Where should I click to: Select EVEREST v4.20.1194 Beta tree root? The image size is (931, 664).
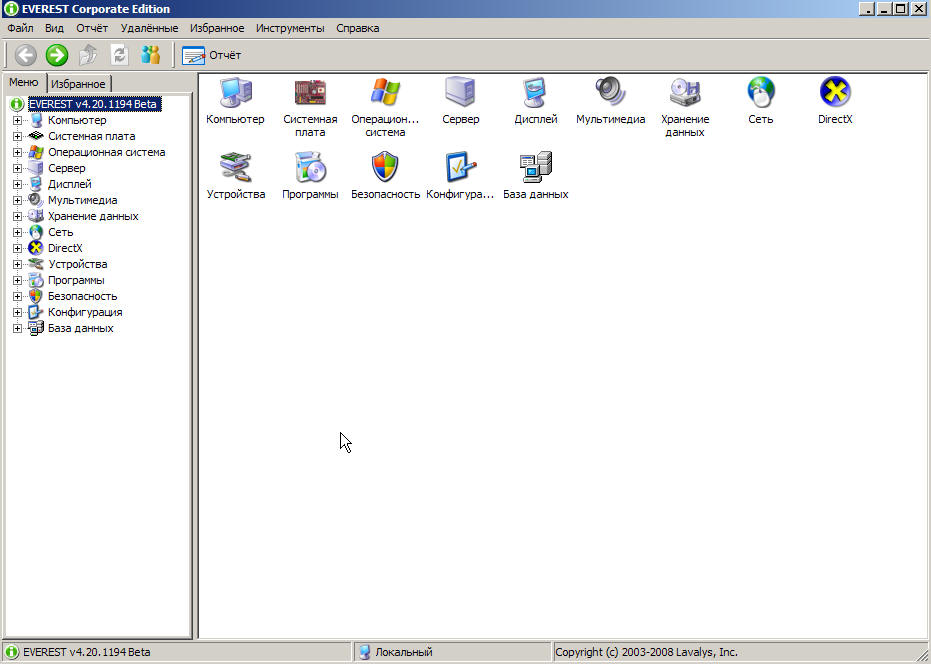(93, 104)
